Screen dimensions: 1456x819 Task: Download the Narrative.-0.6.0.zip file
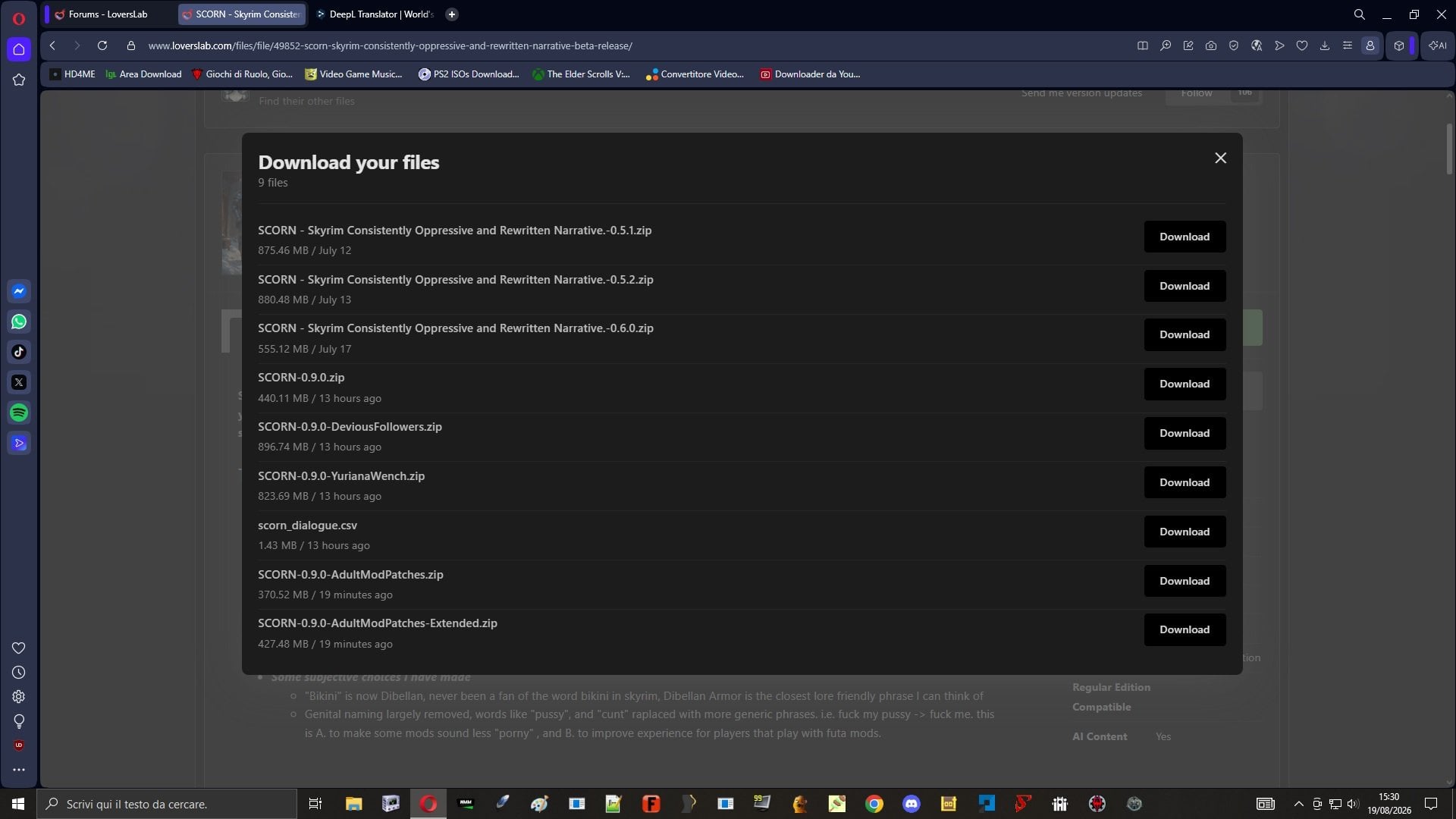point(1185,334)
